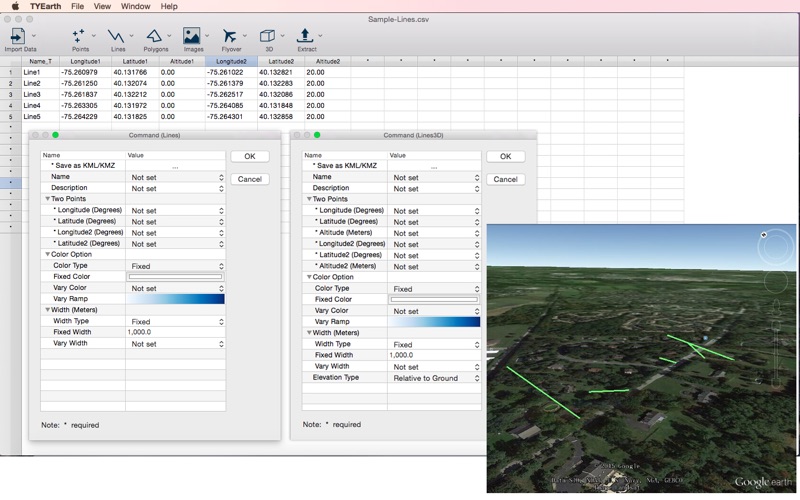Click Cancel in Command (Lines) dialog
The image size is (800, 500).
tap(250, 179)
